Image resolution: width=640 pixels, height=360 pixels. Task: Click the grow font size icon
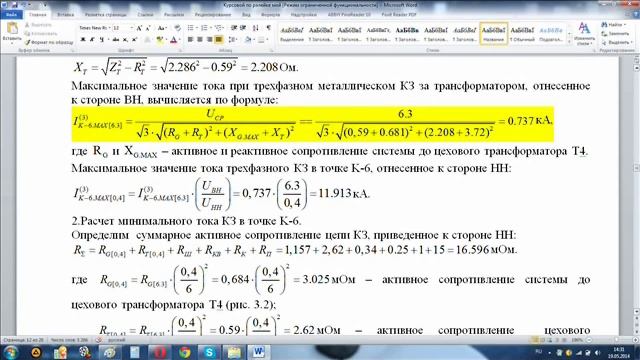click(x=139, y=28)
